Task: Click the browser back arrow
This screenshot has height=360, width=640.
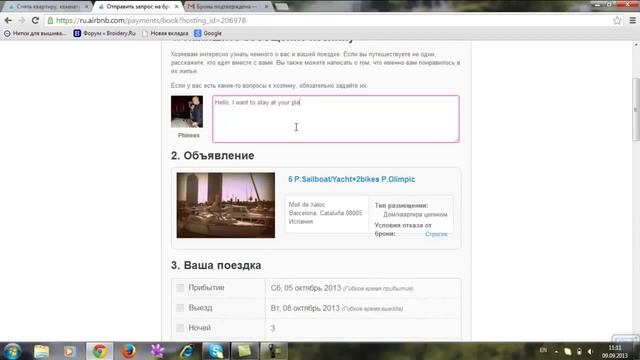Action: (x=8, y=20)
